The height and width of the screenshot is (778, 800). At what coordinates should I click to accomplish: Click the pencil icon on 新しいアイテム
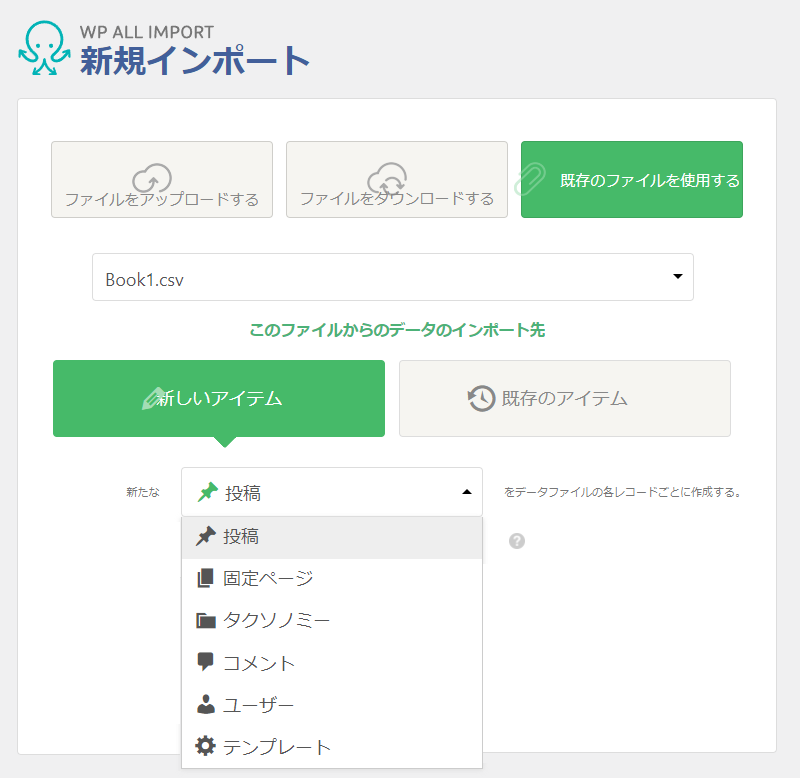154,398
